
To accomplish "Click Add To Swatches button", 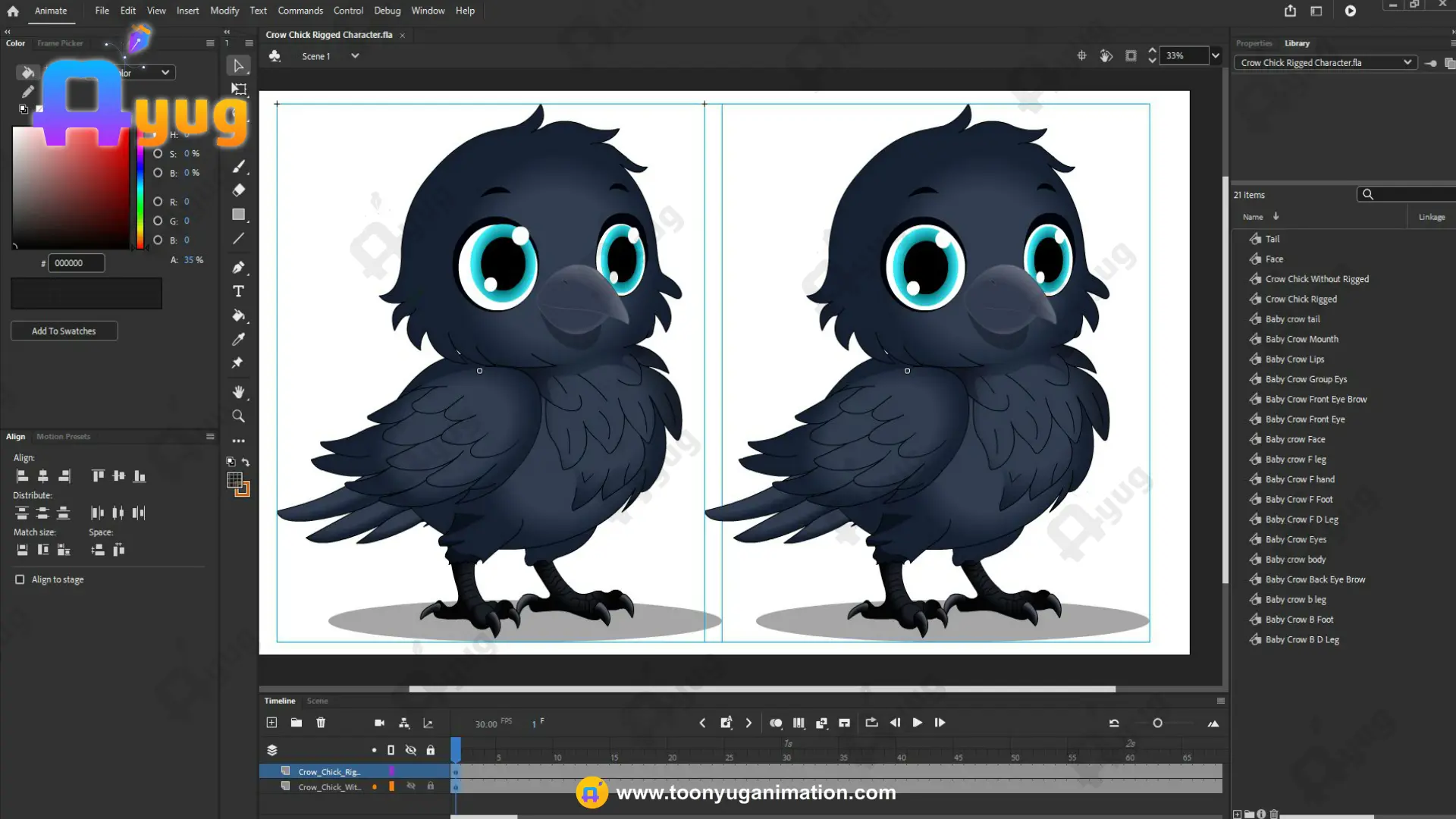I will pyautogui.click(x=64, y=331).
